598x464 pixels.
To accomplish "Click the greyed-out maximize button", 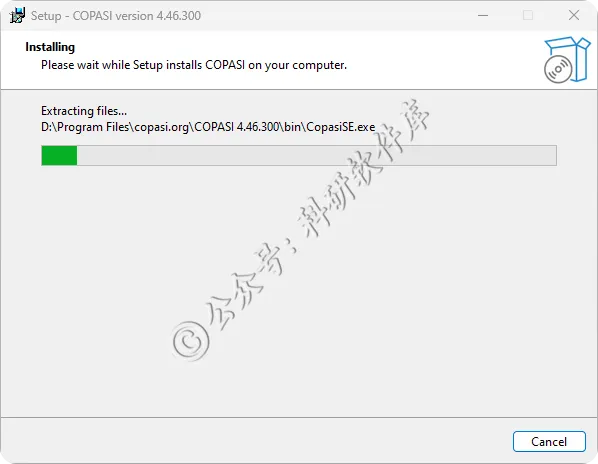I will coord(528,15).
